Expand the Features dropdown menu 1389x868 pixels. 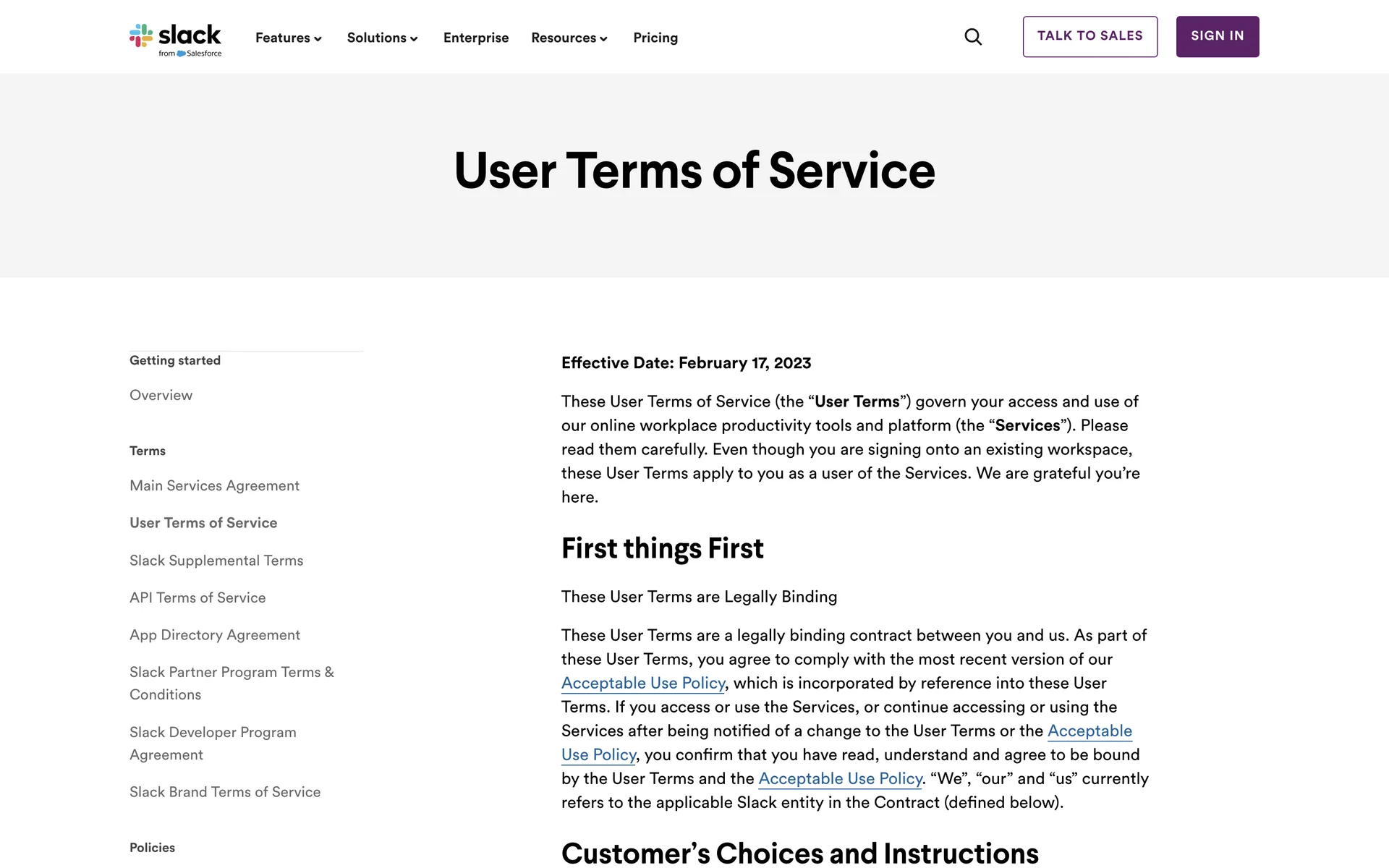[288, 38]
